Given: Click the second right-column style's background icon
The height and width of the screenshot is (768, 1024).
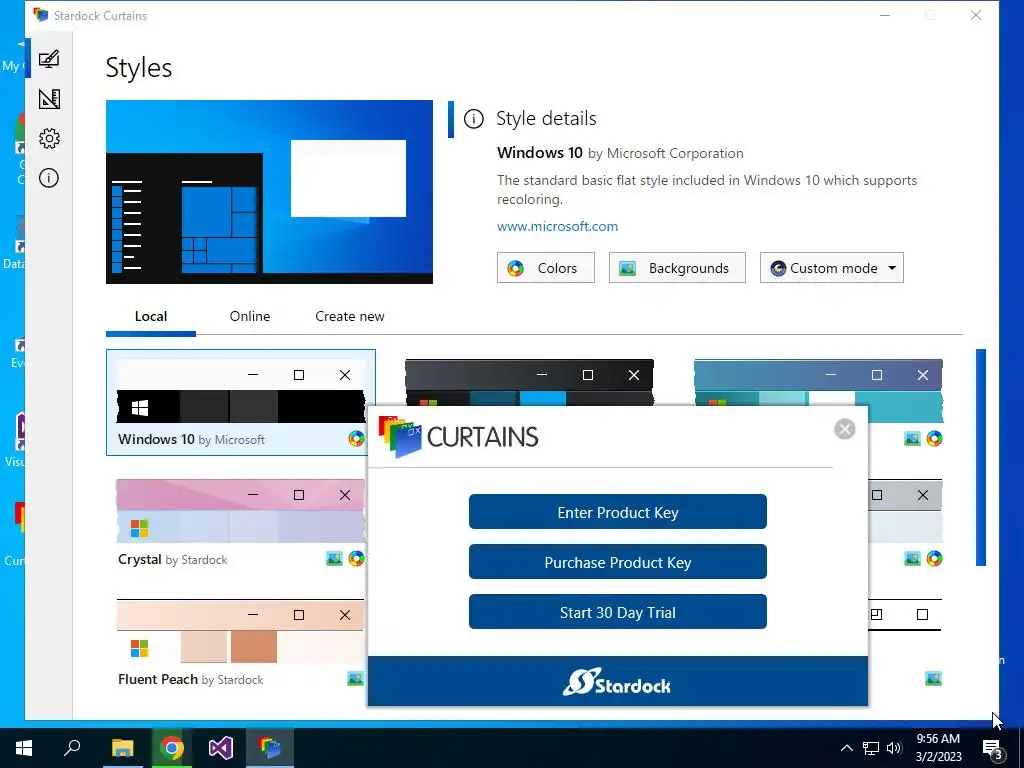Looking at the screenshot, I should (912, 558).
